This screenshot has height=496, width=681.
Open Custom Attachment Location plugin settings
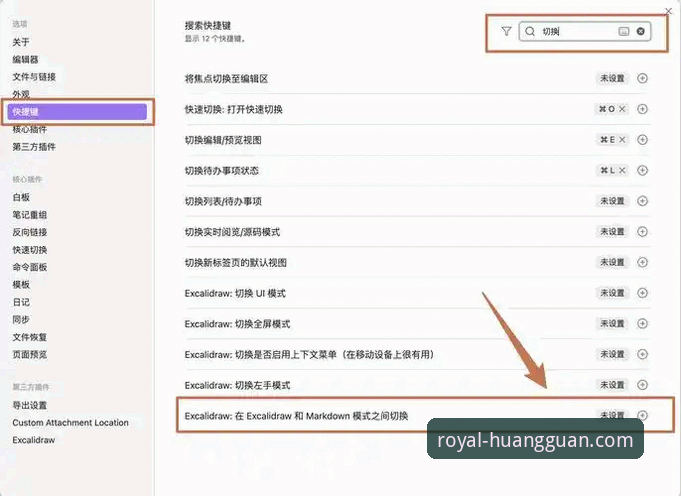point(70,423)
